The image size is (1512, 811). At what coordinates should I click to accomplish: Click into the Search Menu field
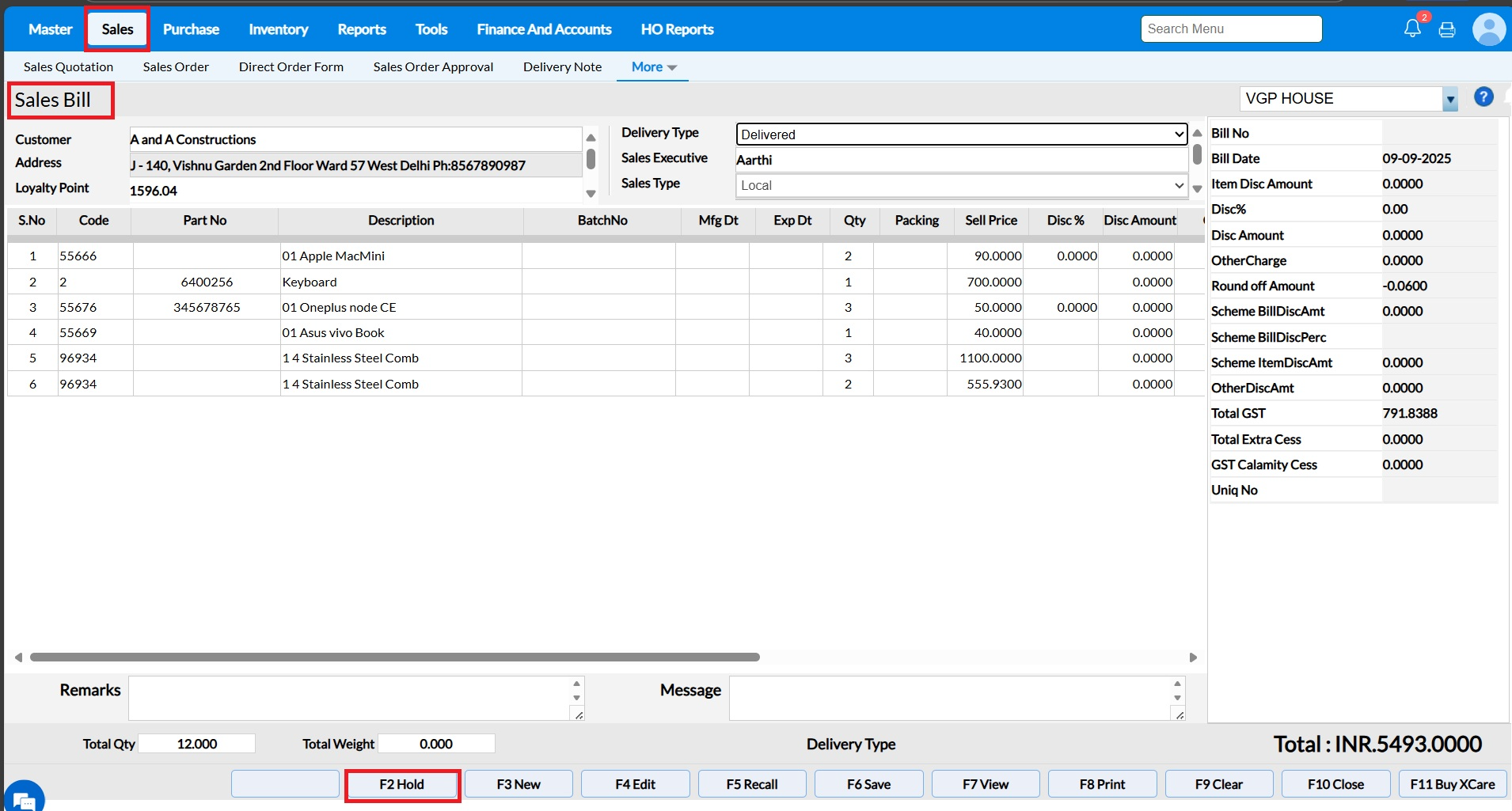[x=1231, y=29]
